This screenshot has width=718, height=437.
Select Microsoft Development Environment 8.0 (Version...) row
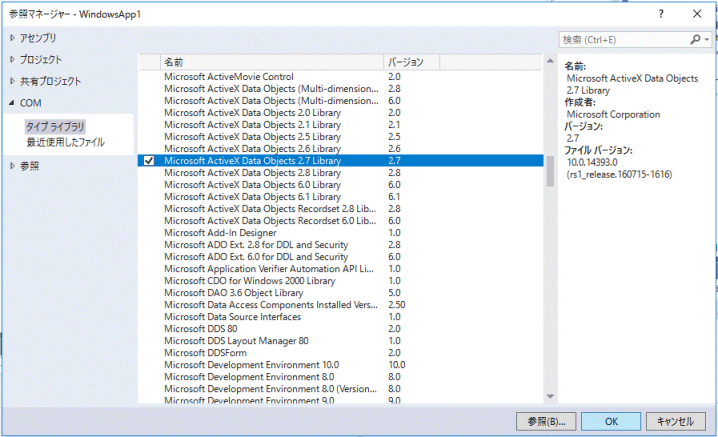(x=340, y=389)
